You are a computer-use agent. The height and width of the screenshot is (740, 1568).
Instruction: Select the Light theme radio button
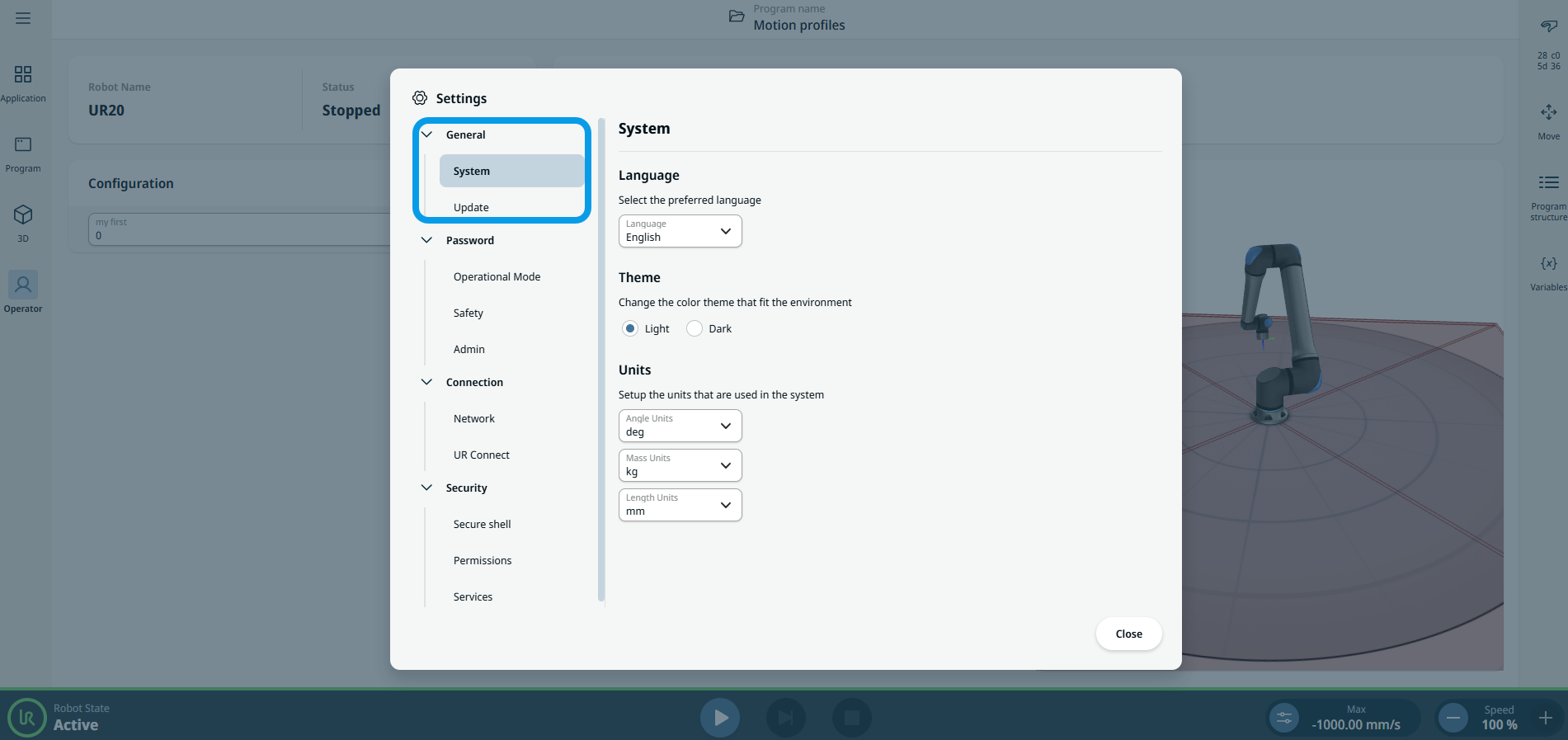pyautogui.click(x=630, y=328)
